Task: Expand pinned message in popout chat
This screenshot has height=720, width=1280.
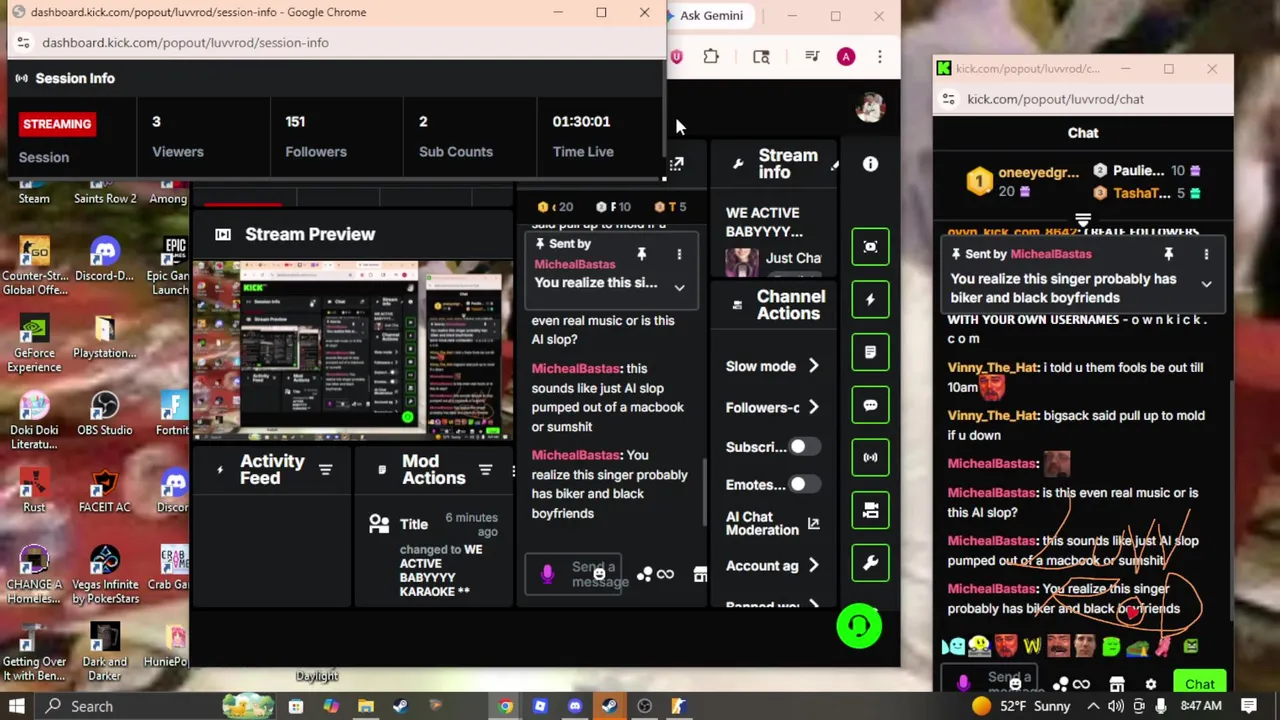Action: click(x=1206, y=284)
